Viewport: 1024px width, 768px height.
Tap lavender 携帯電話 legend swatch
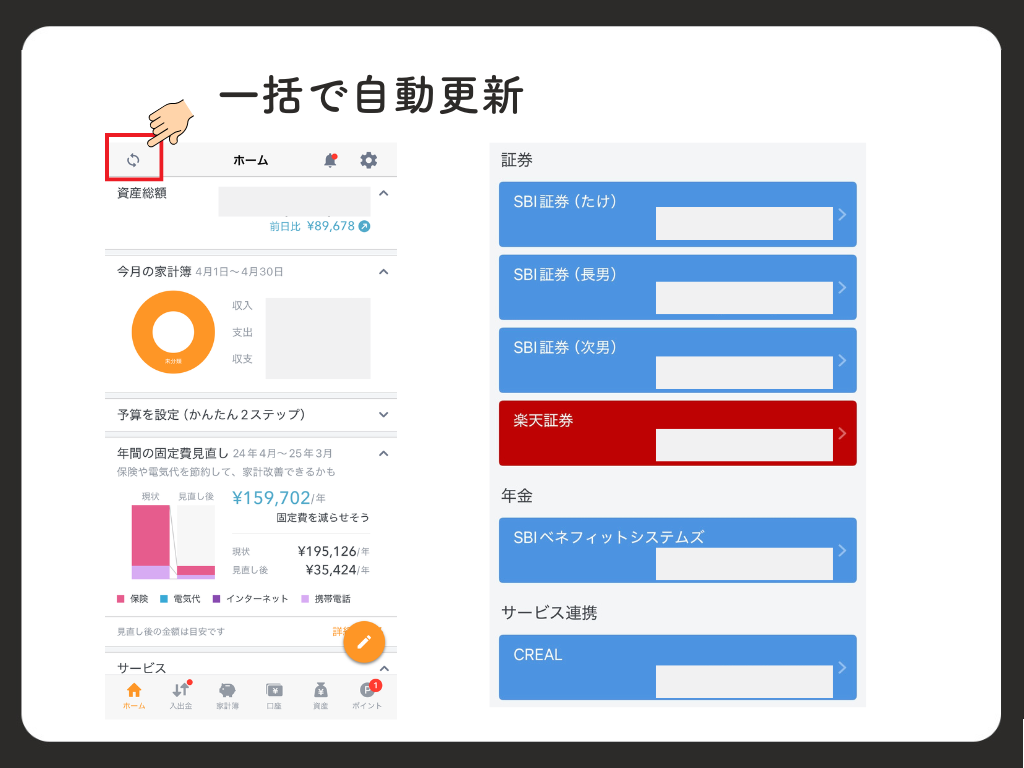(305, 599)
